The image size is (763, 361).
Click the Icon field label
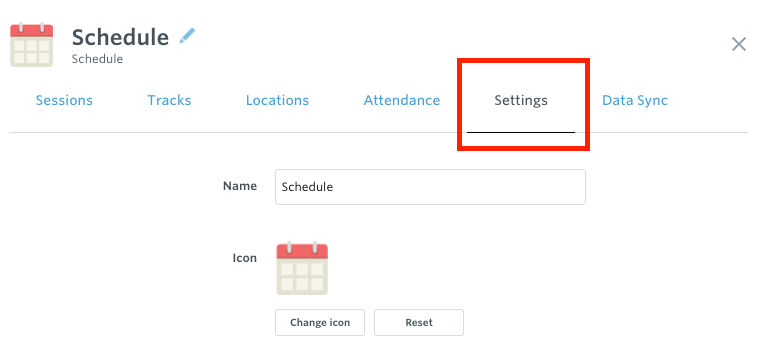click(x=244, y=258)
